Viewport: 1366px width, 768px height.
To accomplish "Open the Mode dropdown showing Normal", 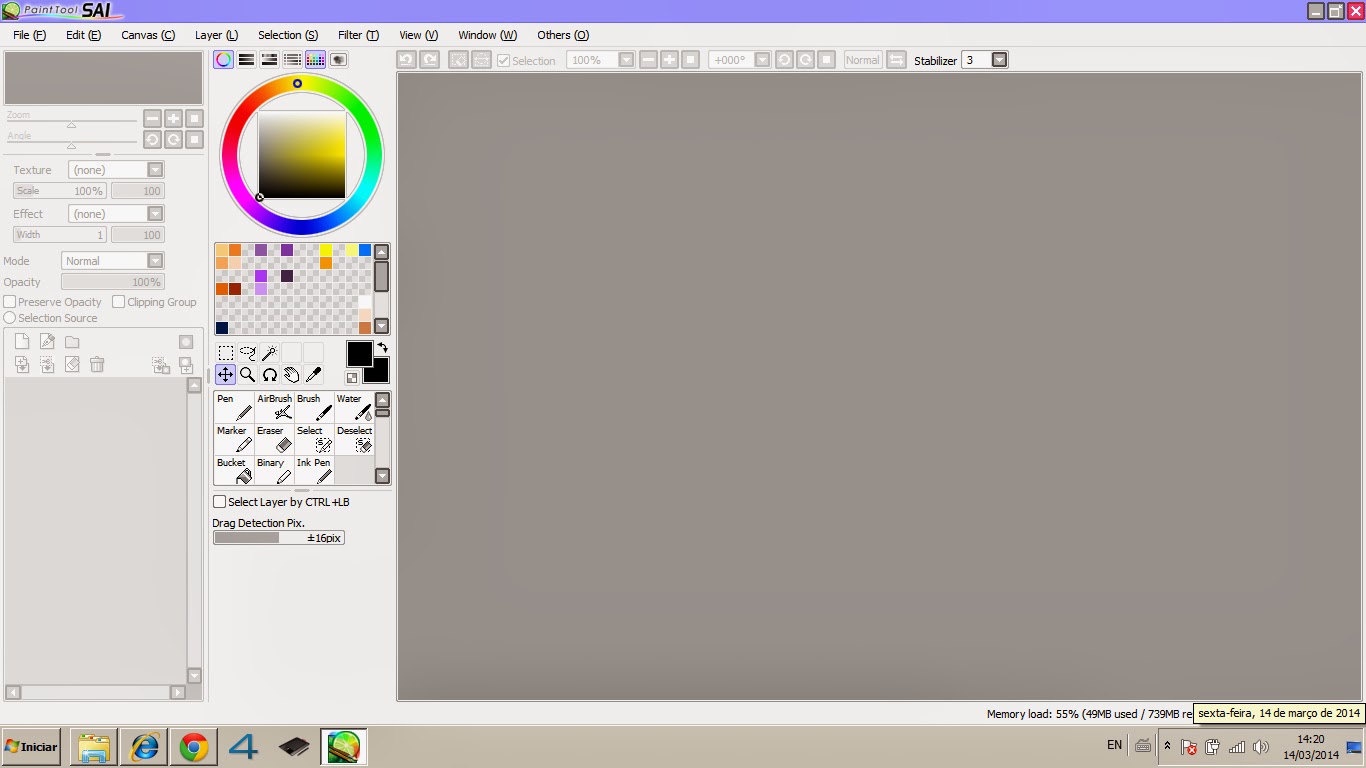I will [155, 260].
